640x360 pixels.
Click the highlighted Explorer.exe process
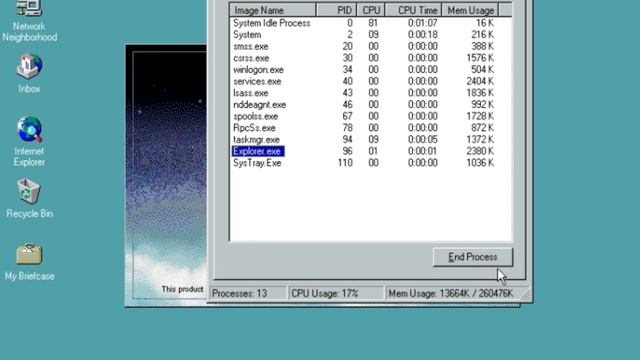258,151
